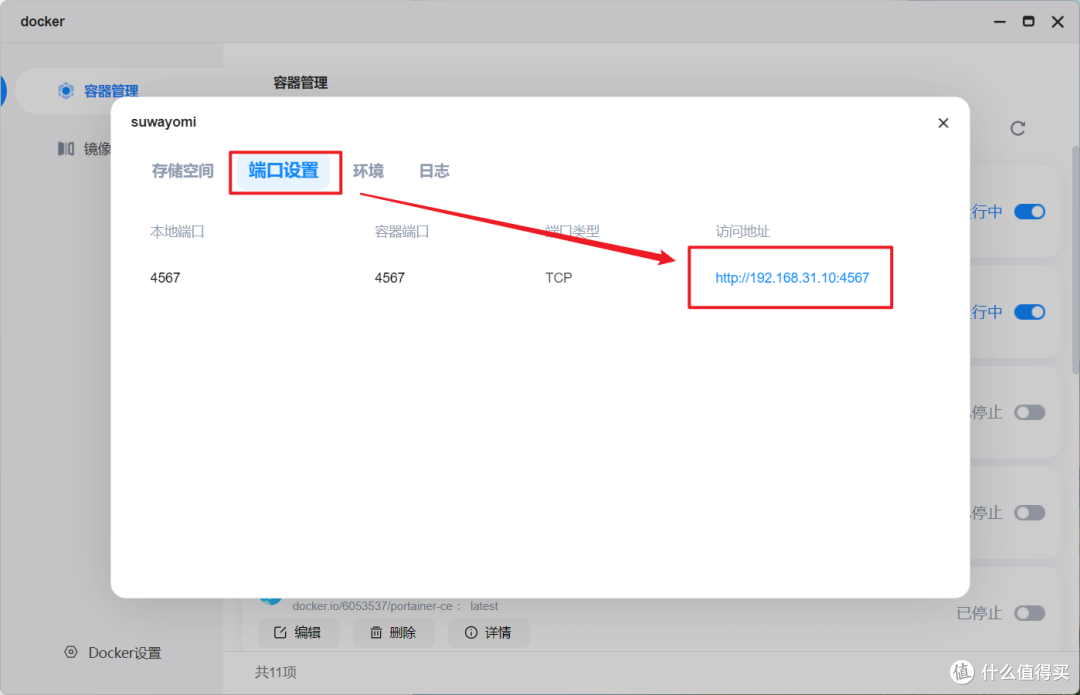Screen dimensions: 1080x695
Task: Click the 镜像 sidebar icon
Action: coord(65,149)
